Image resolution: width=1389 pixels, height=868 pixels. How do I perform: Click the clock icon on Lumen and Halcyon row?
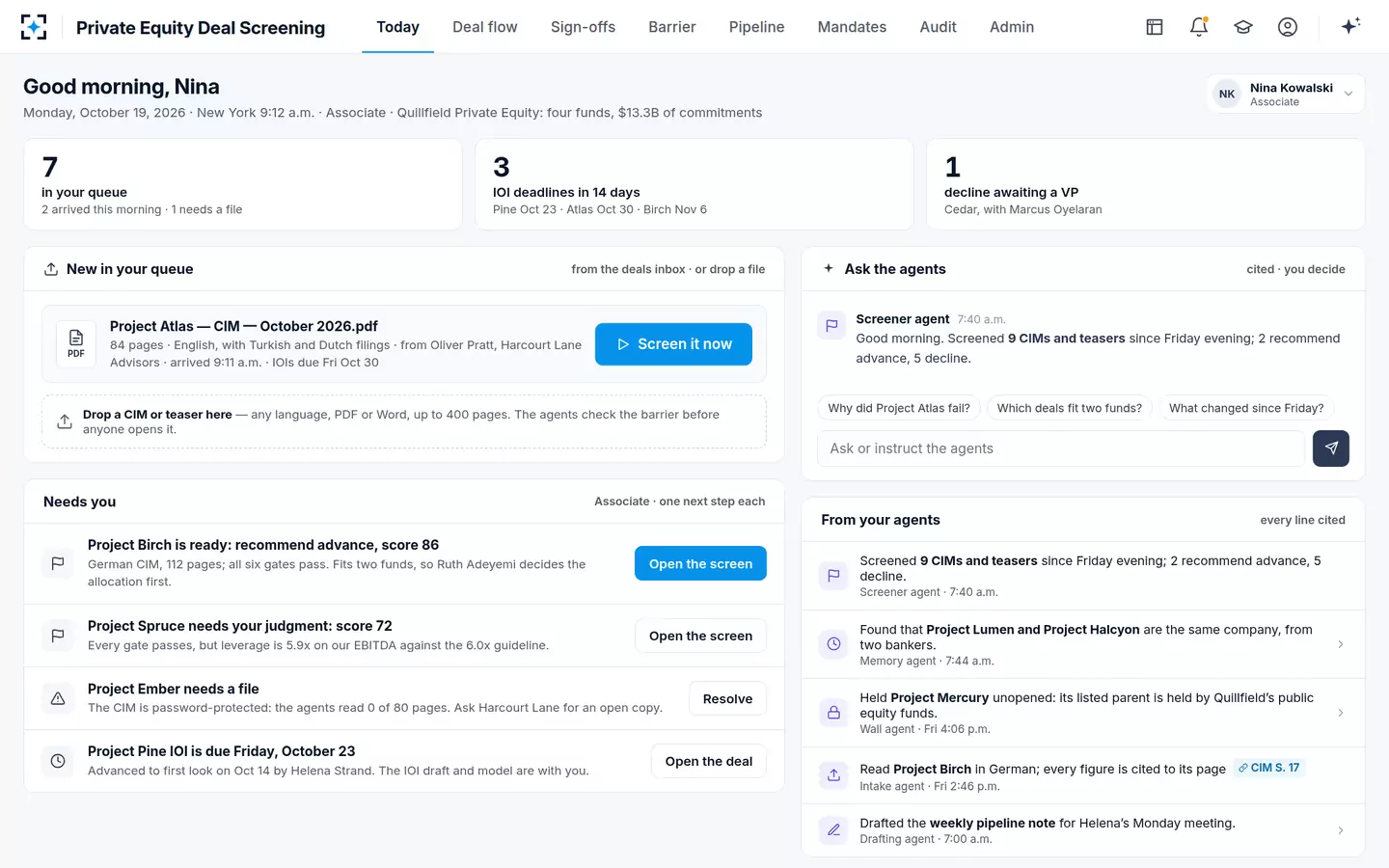tap(834, 644)
